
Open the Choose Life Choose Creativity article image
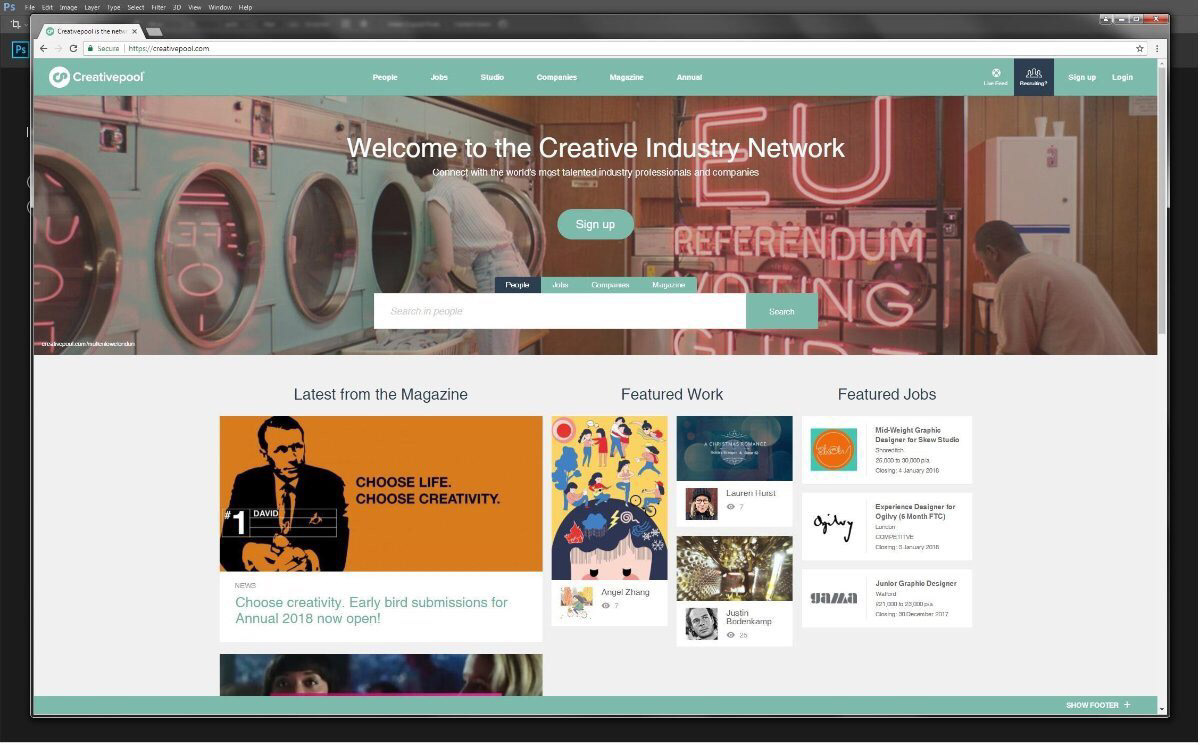pyautogui.click(x=381, y=494)
